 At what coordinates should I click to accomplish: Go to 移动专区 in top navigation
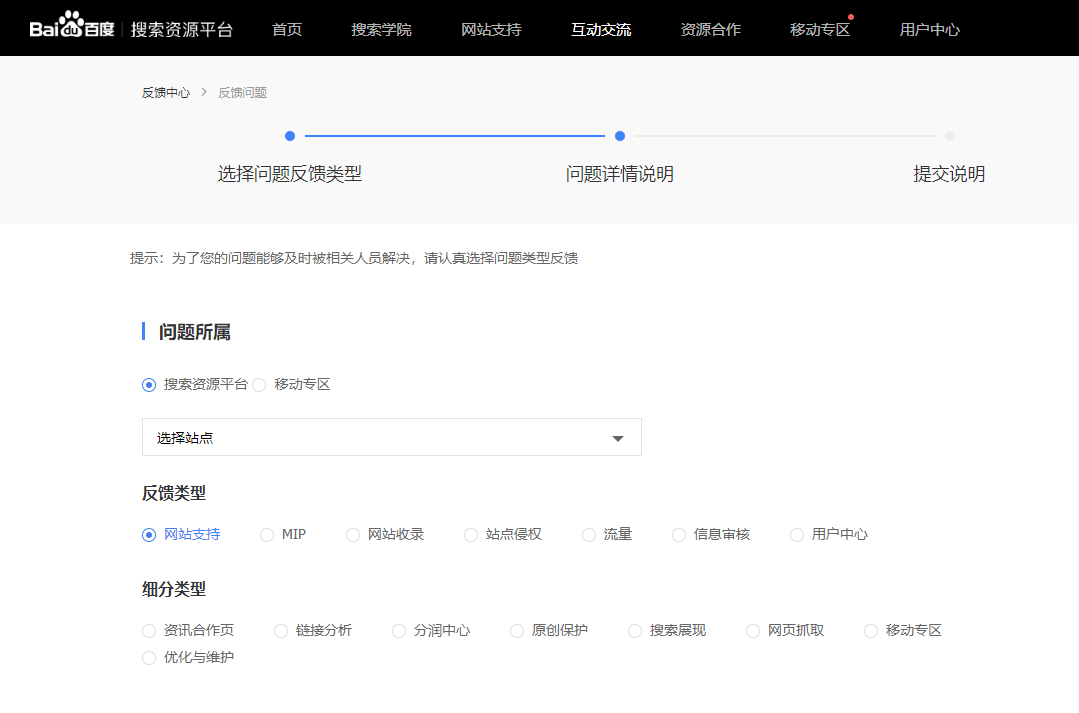click(820, 29)
